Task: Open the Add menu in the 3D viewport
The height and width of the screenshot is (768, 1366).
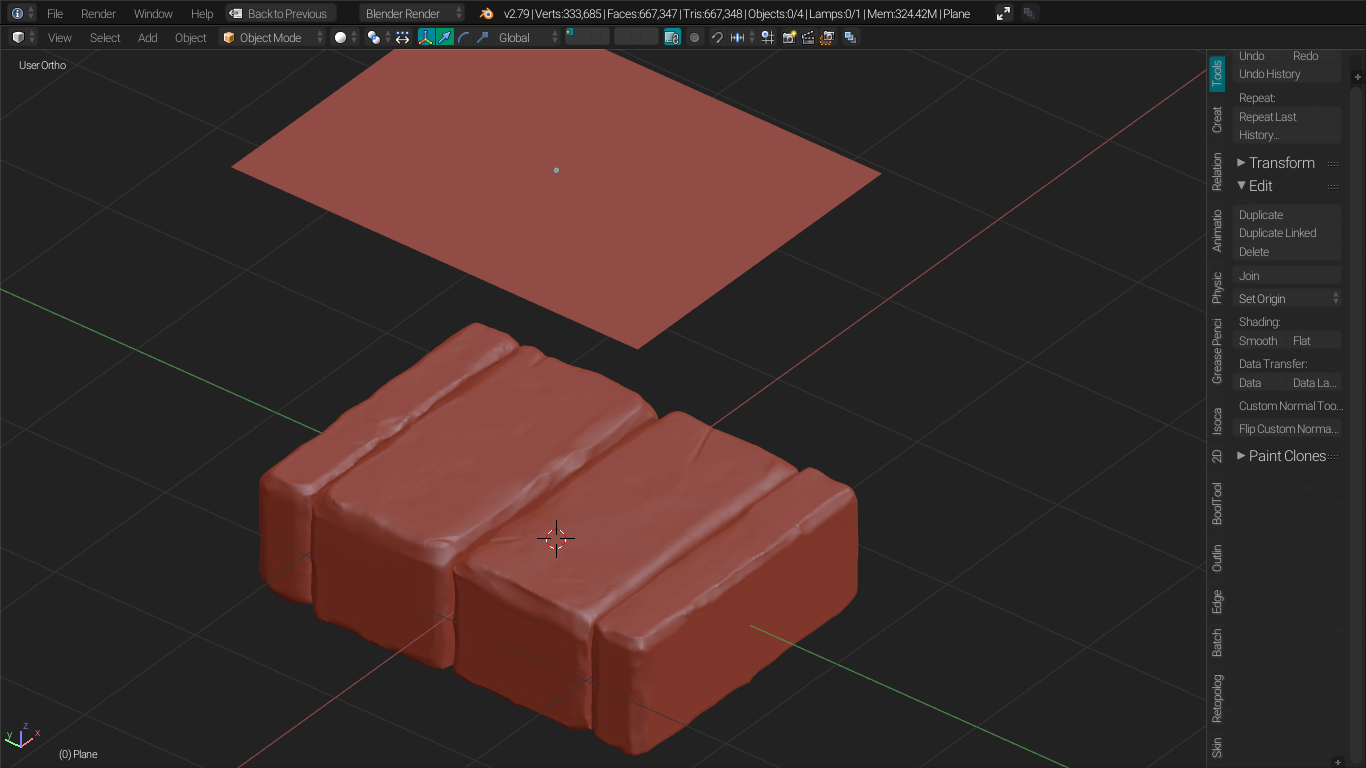Action: pyautogui.click(x=148, y=38)
